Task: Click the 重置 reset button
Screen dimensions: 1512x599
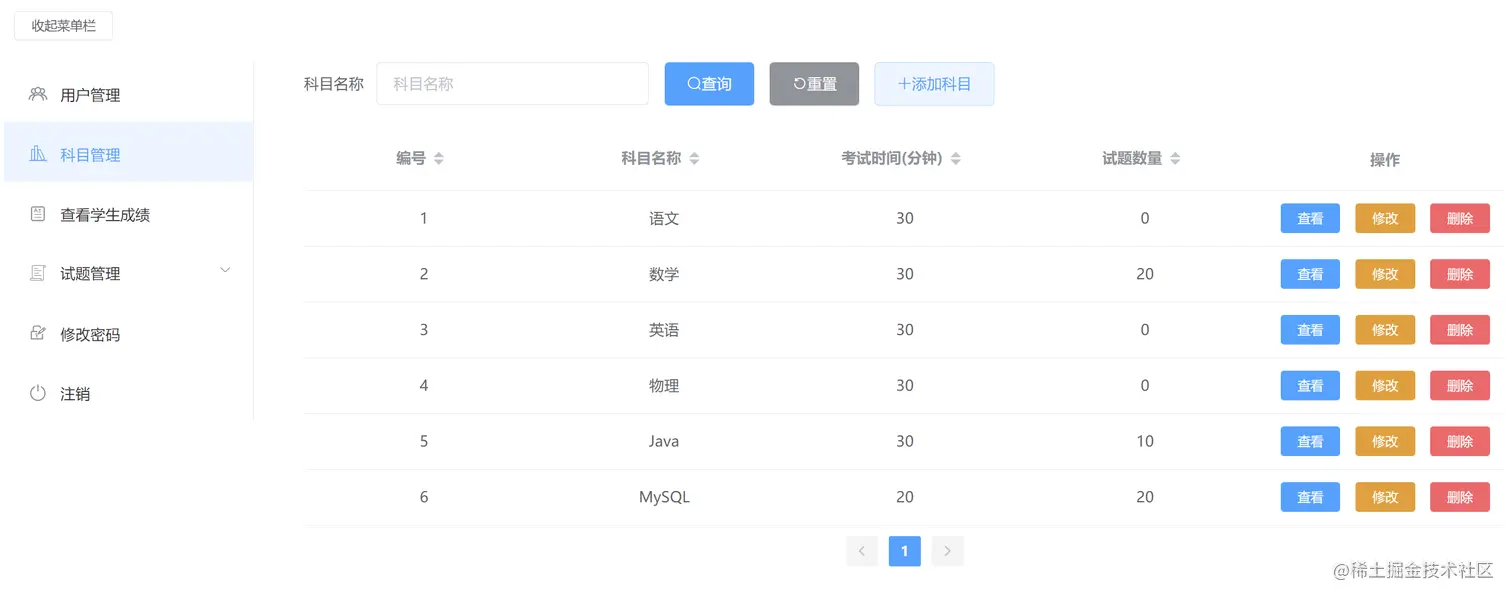Action: pos(814,84)
